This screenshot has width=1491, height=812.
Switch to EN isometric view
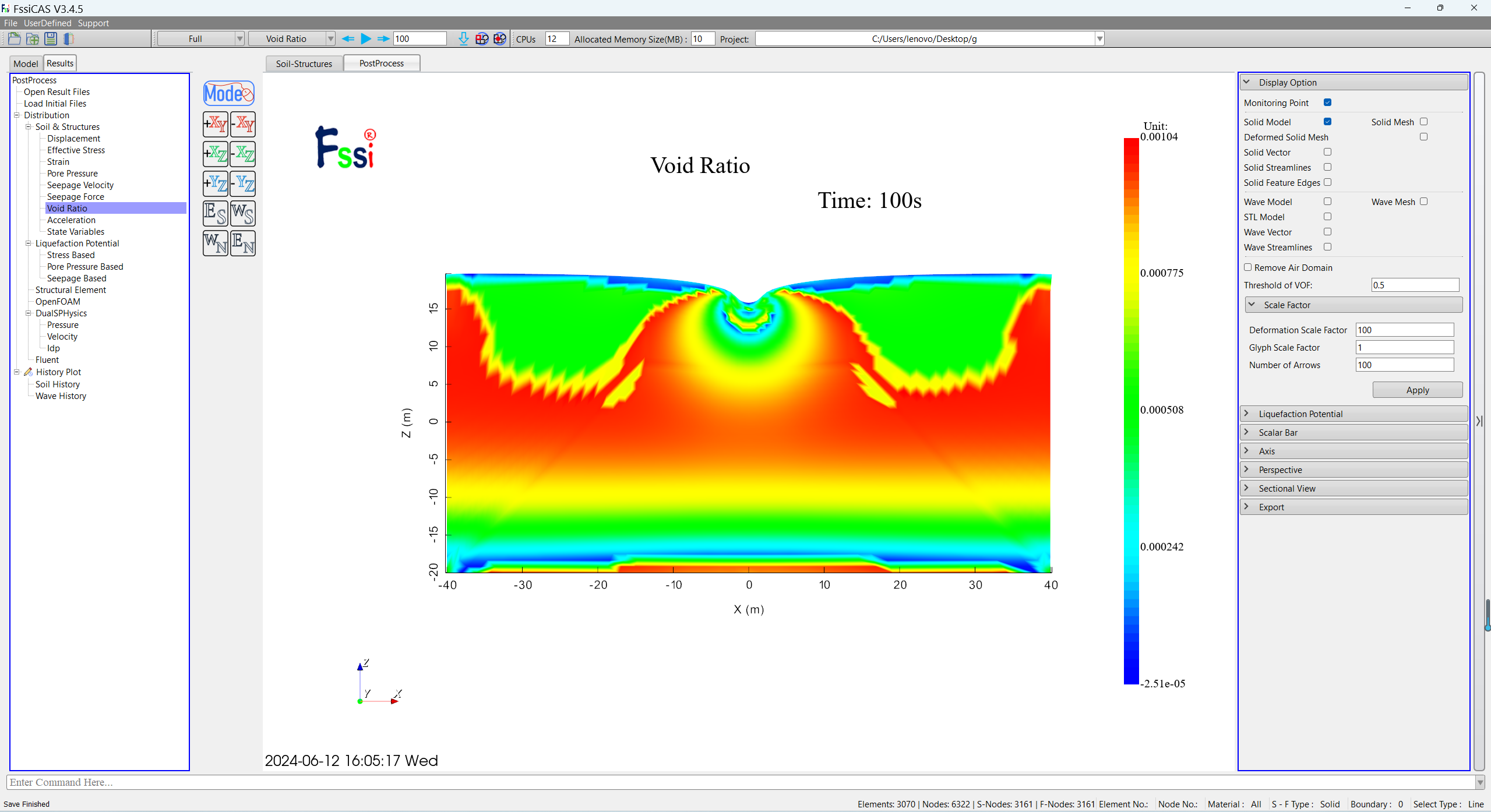(242, 243)
